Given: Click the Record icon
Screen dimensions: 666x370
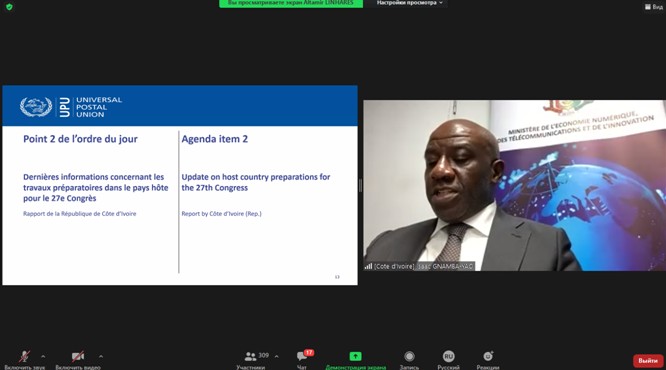Looking at the screenshot, I should (x=409, y=356).
